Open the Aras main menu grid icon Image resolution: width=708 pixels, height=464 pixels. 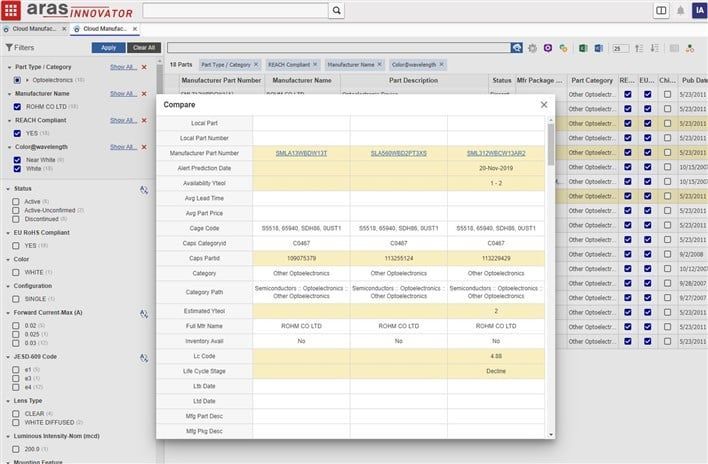10,10
